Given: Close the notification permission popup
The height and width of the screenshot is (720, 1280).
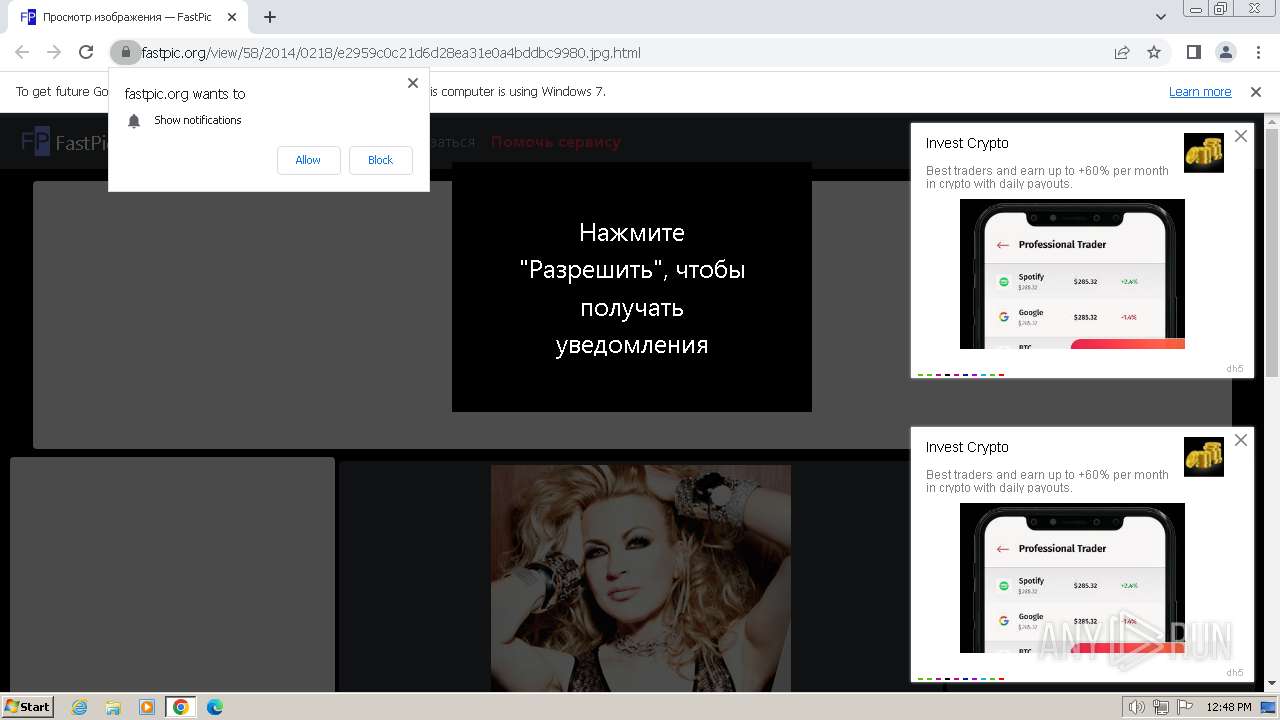Looking at the screenshot, I should tap(413, 83).
